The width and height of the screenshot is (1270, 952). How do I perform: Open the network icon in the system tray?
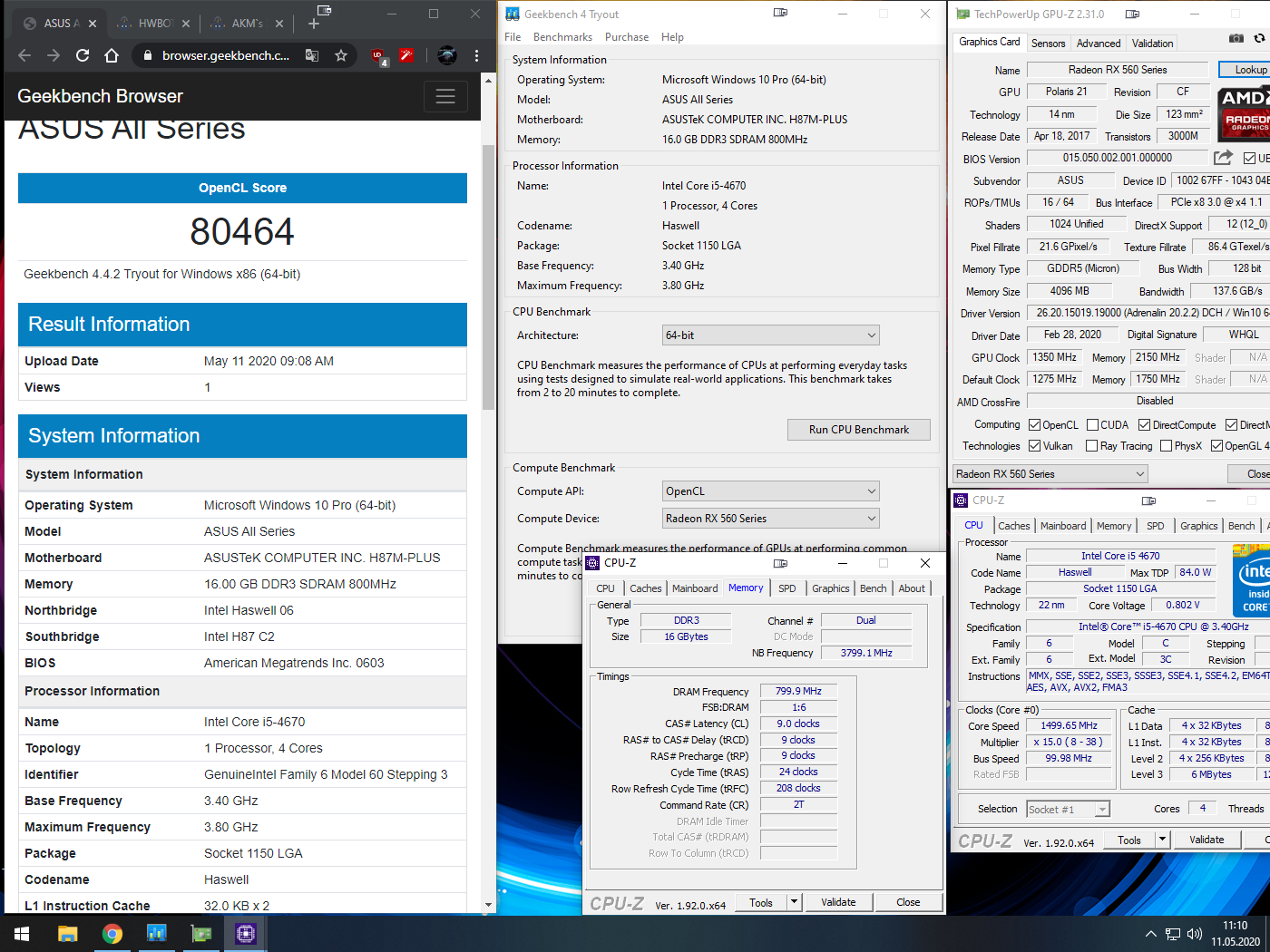click(1173, 934)
